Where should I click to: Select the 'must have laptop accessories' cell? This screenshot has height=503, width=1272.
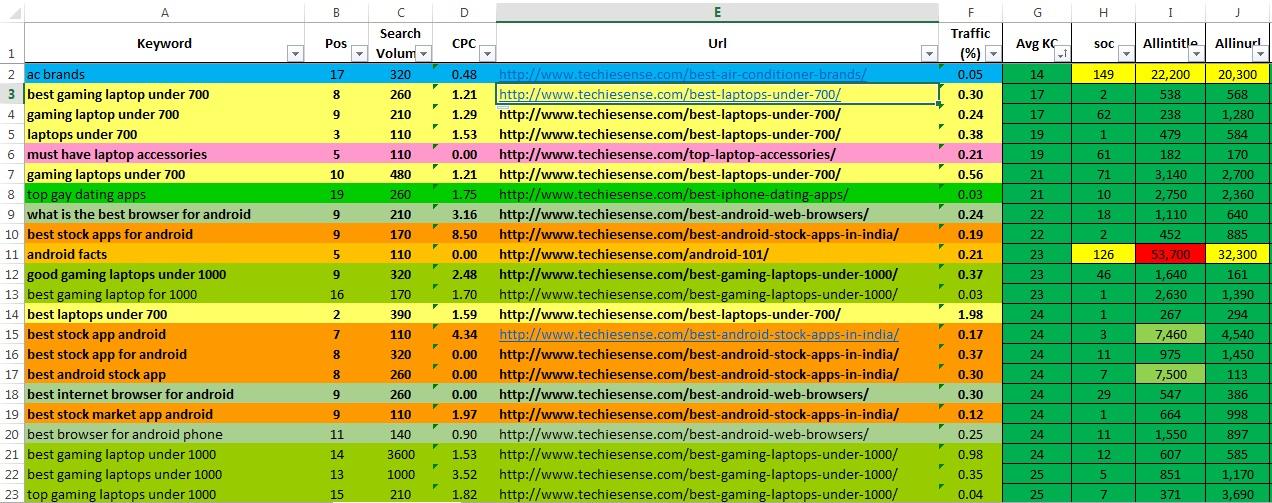click(x=117, y=154)
